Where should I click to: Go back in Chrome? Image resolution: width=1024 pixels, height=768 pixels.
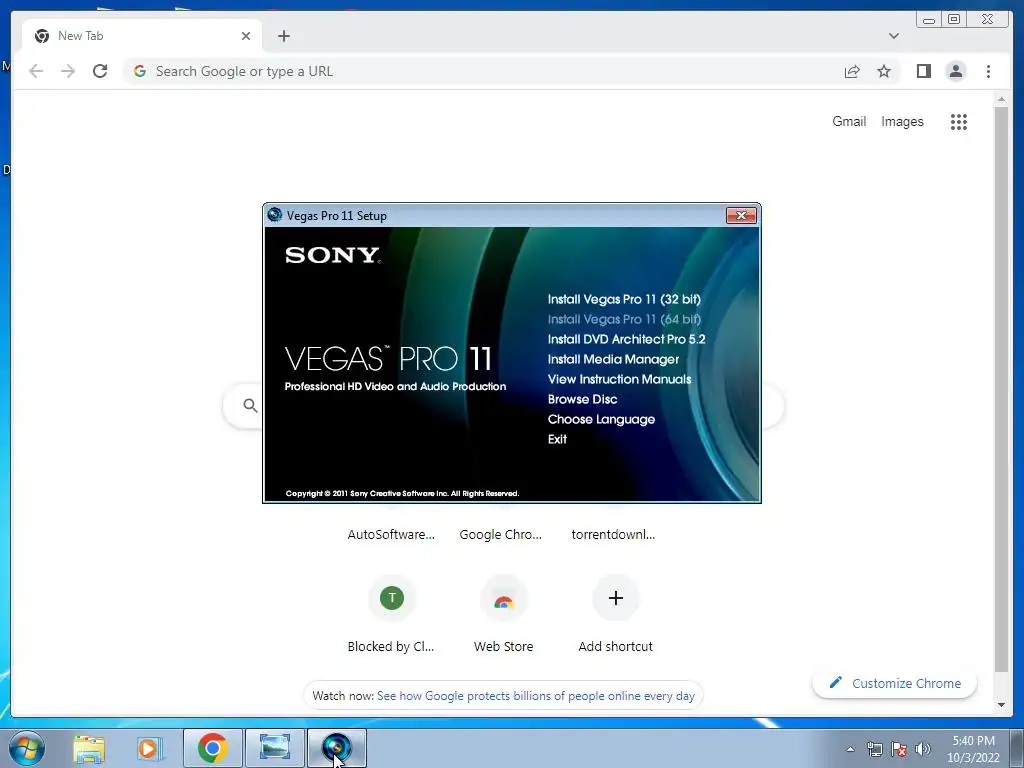[x=36, y=71]
